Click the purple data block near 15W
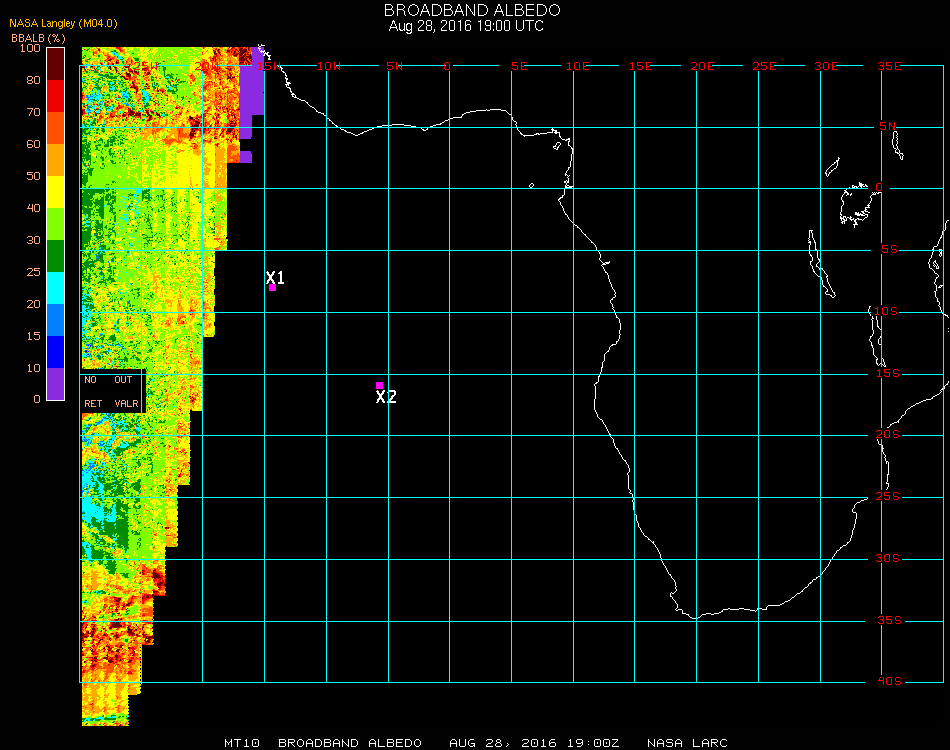950x750 pixels. tap(251, 90)
